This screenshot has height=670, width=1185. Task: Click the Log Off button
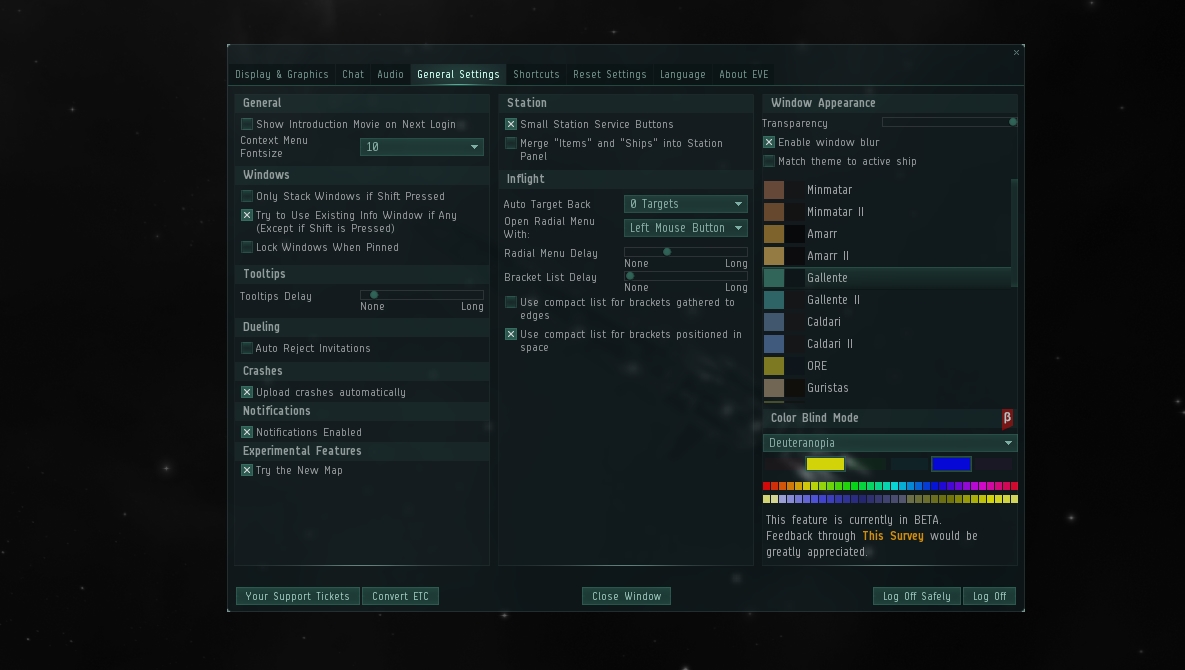tap(989, 596)
